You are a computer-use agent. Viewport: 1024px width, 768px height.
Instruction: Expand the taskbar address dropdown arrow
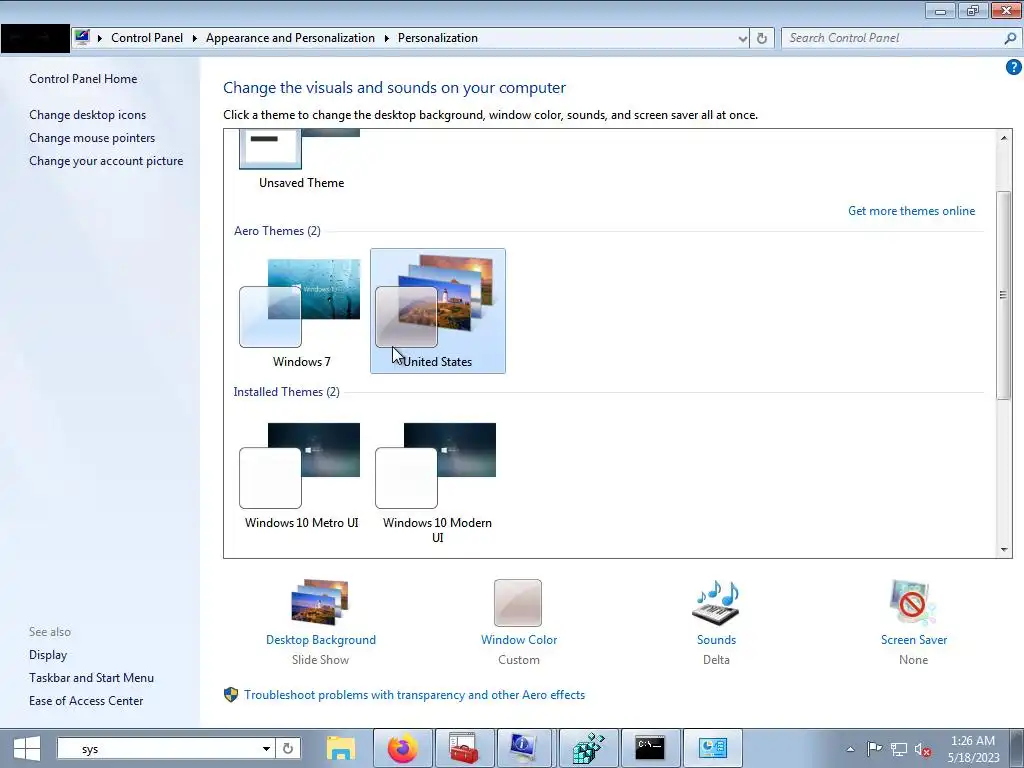coord(266,748)
